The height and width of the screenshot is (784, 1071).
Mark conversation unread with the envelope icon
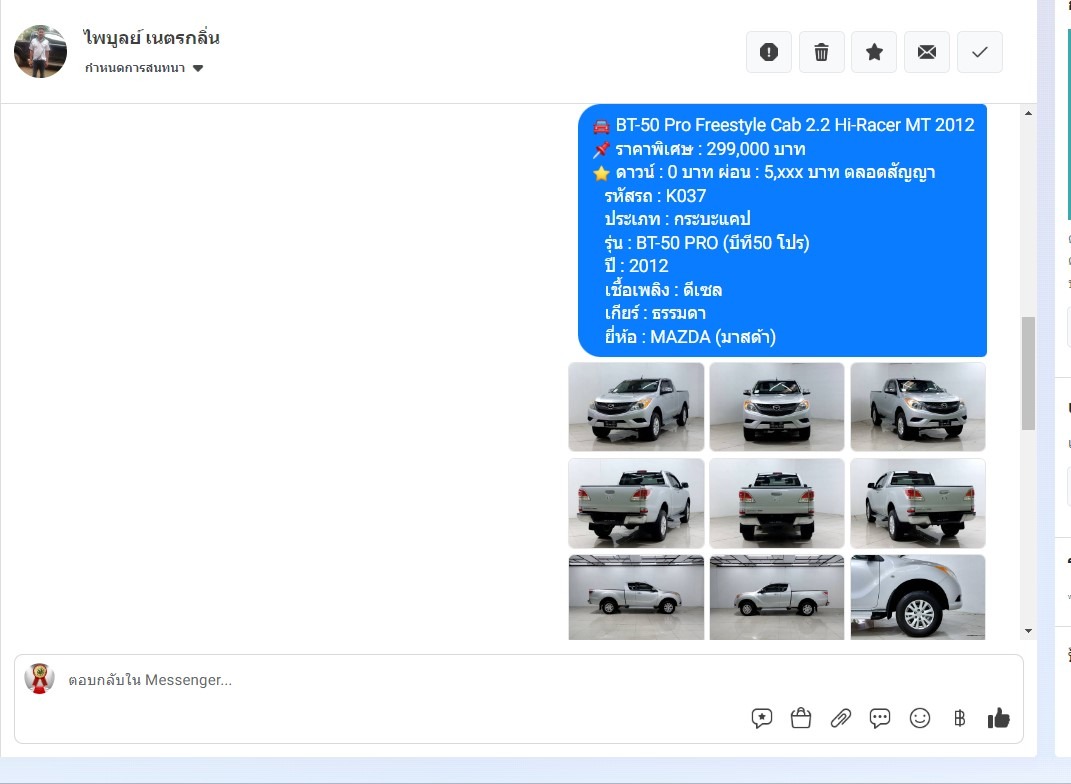pyautogui.click(x=927, y=52)
